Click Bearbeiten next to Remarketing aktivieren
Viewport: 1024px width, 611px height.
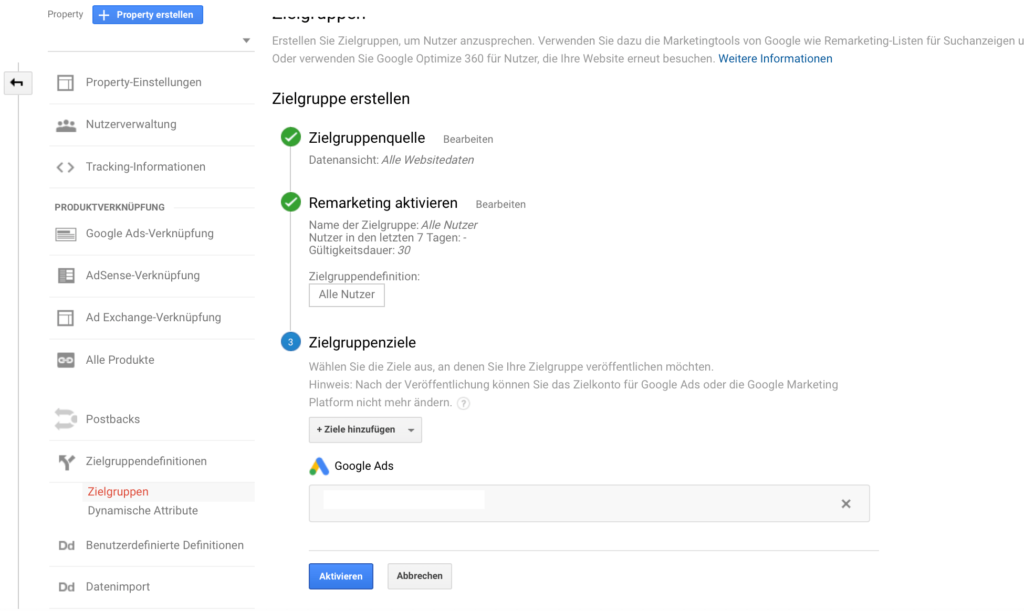click(500, 204)
